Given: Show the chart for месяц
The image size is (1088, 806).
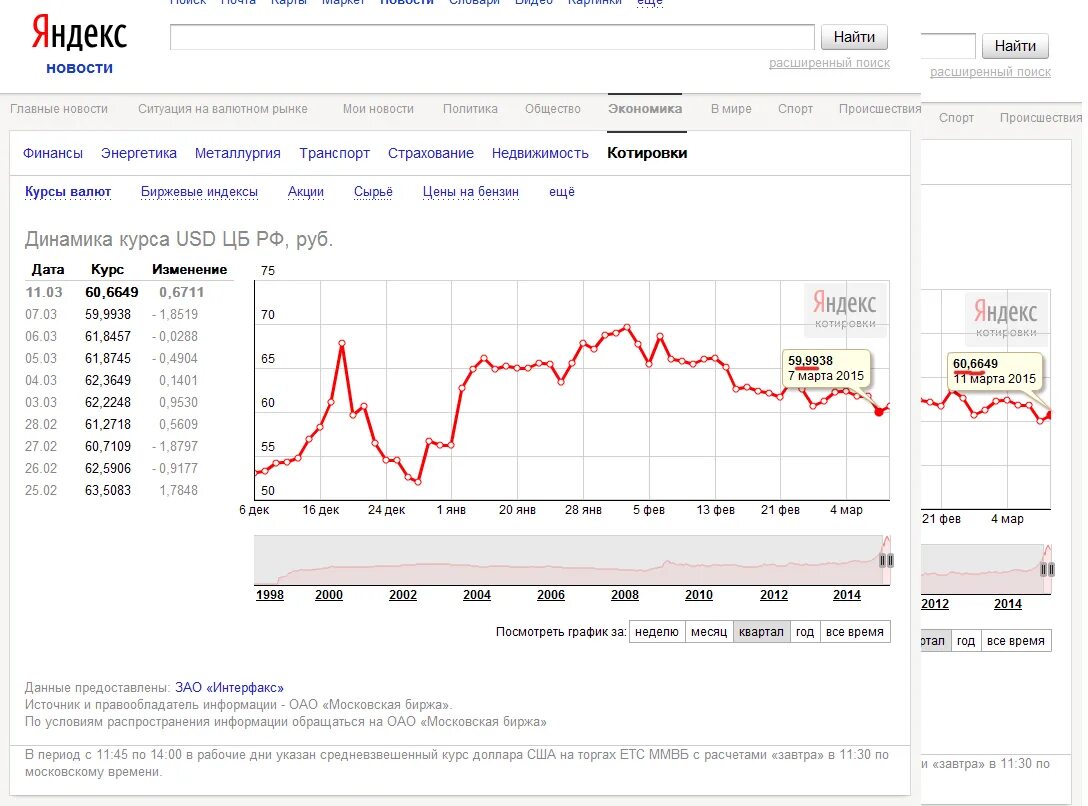Looking at the screenshot, I should point(709,632).
